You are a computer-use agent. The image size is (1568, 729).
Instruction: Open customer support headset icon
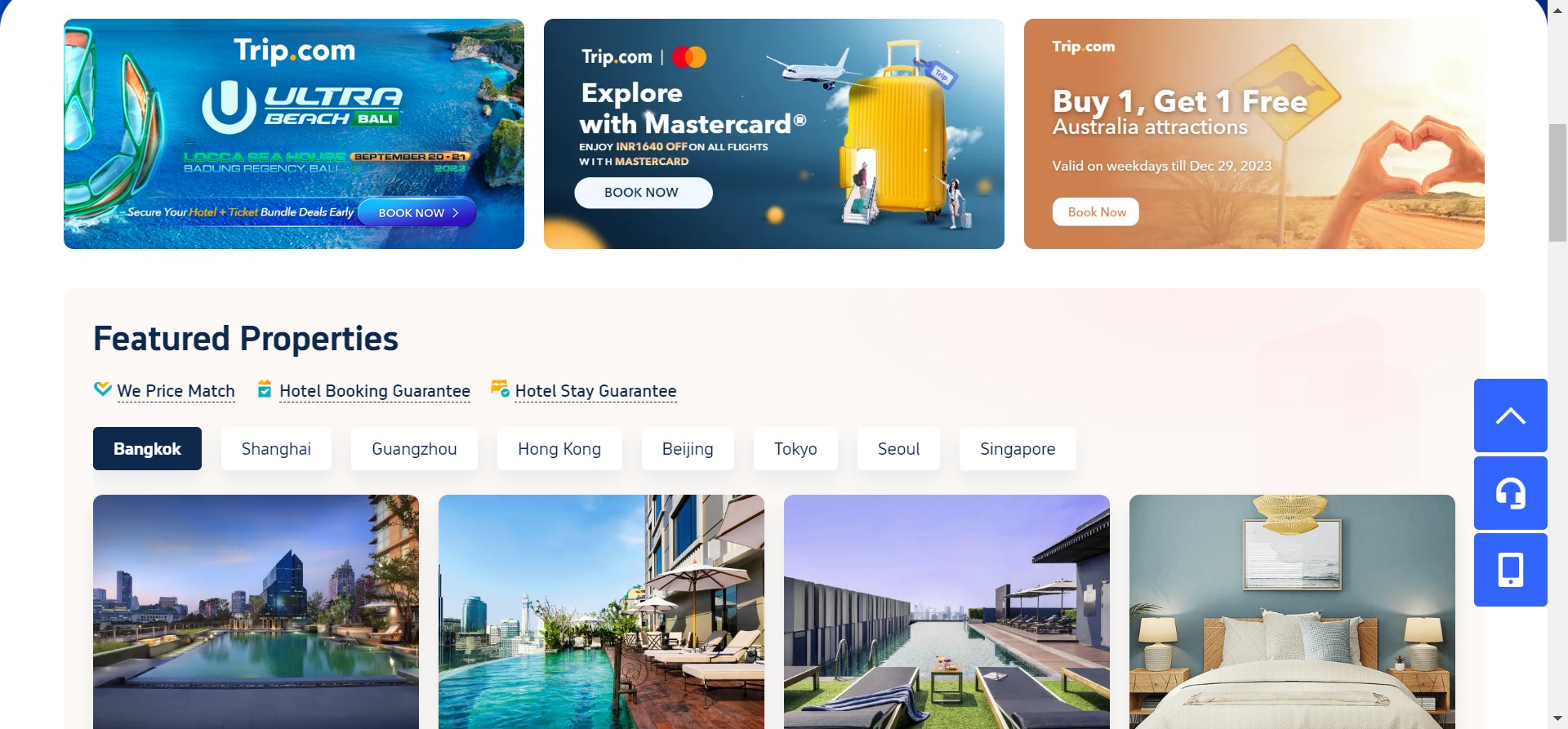tap(1510, 493)
